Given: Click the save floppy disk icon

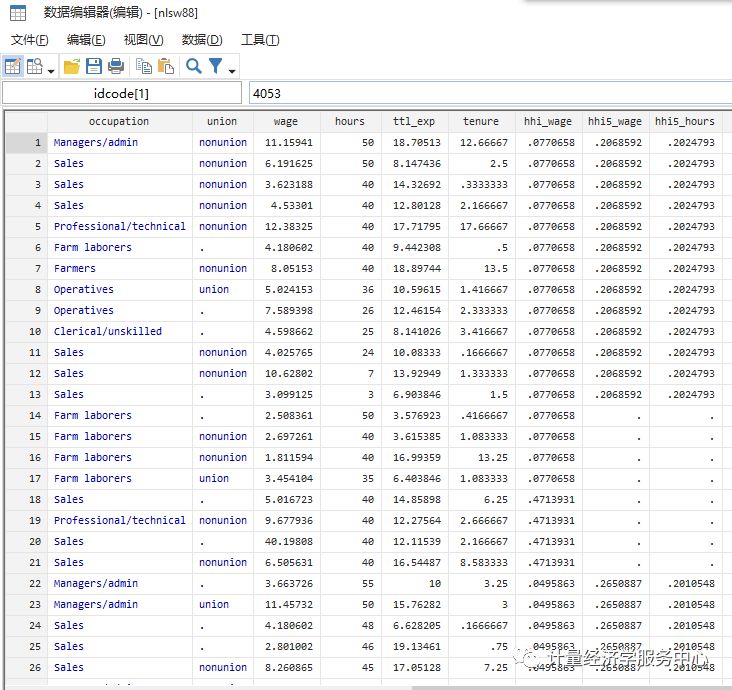Looking at the screenshot, I should pyautogui.click(x=94, y=67).
